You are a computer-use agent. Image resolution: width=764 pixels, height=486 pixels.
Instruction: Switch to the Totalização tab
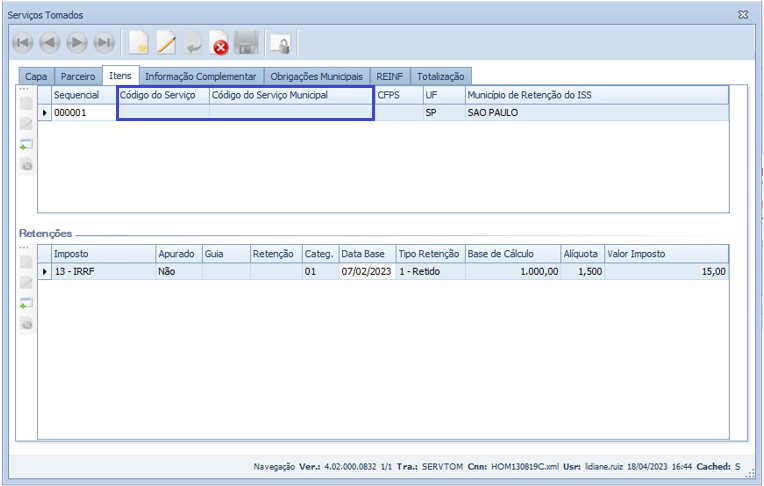click(440, 76)
